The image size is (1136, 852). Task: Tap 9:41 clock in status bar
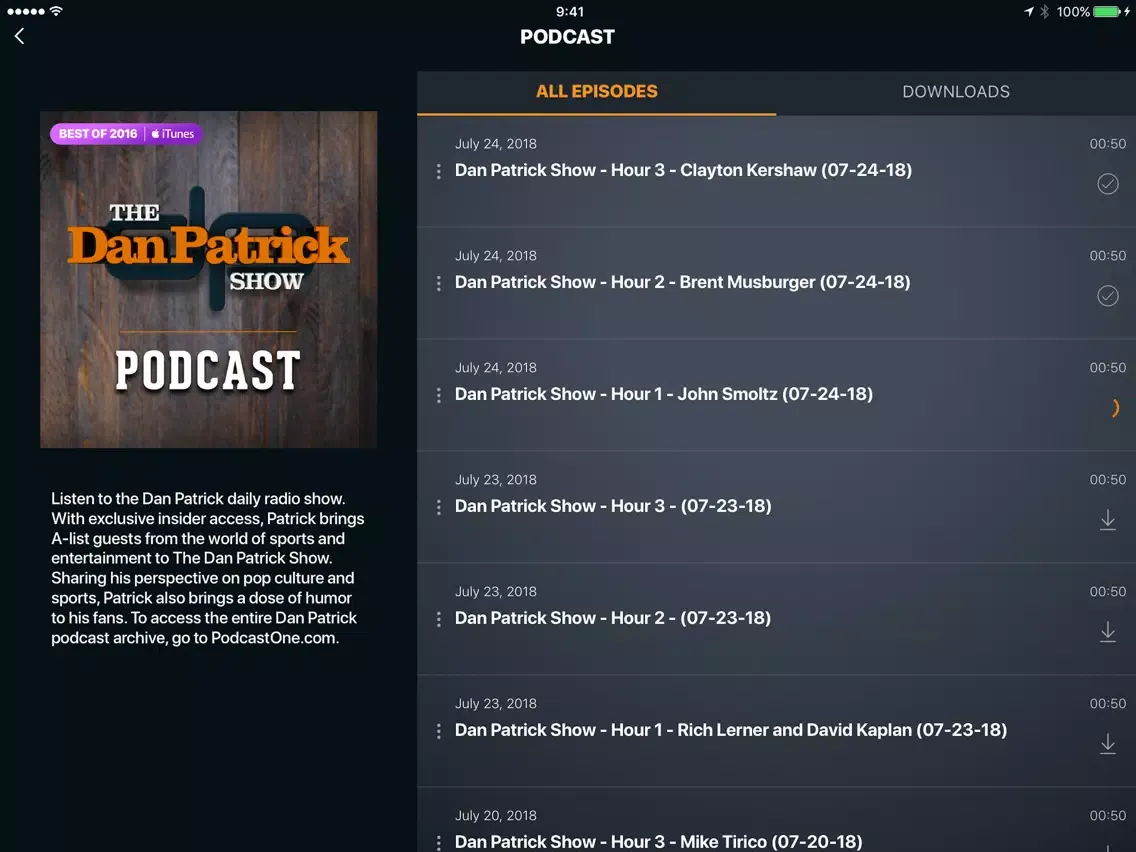(x=570, y=12)
